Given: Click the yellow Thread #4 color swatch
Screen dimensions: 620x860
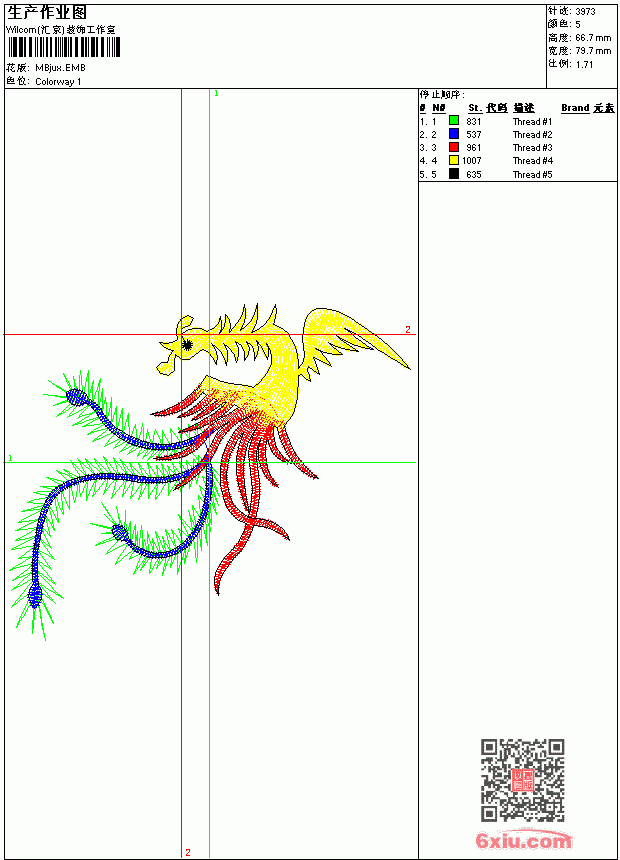Looking at the screenshot, I should 454,160.
